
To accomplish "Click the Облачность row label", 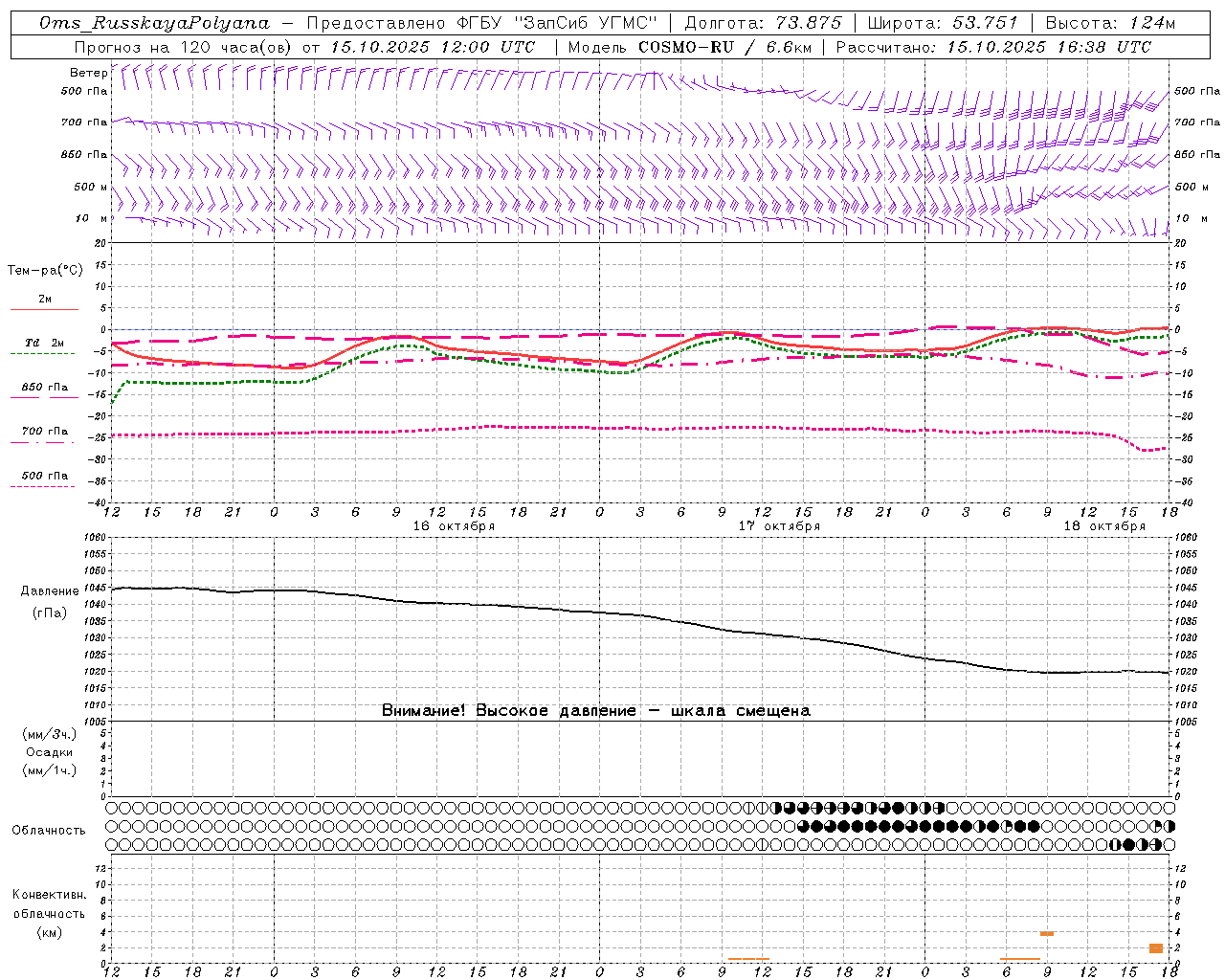I will click(49, 830).
